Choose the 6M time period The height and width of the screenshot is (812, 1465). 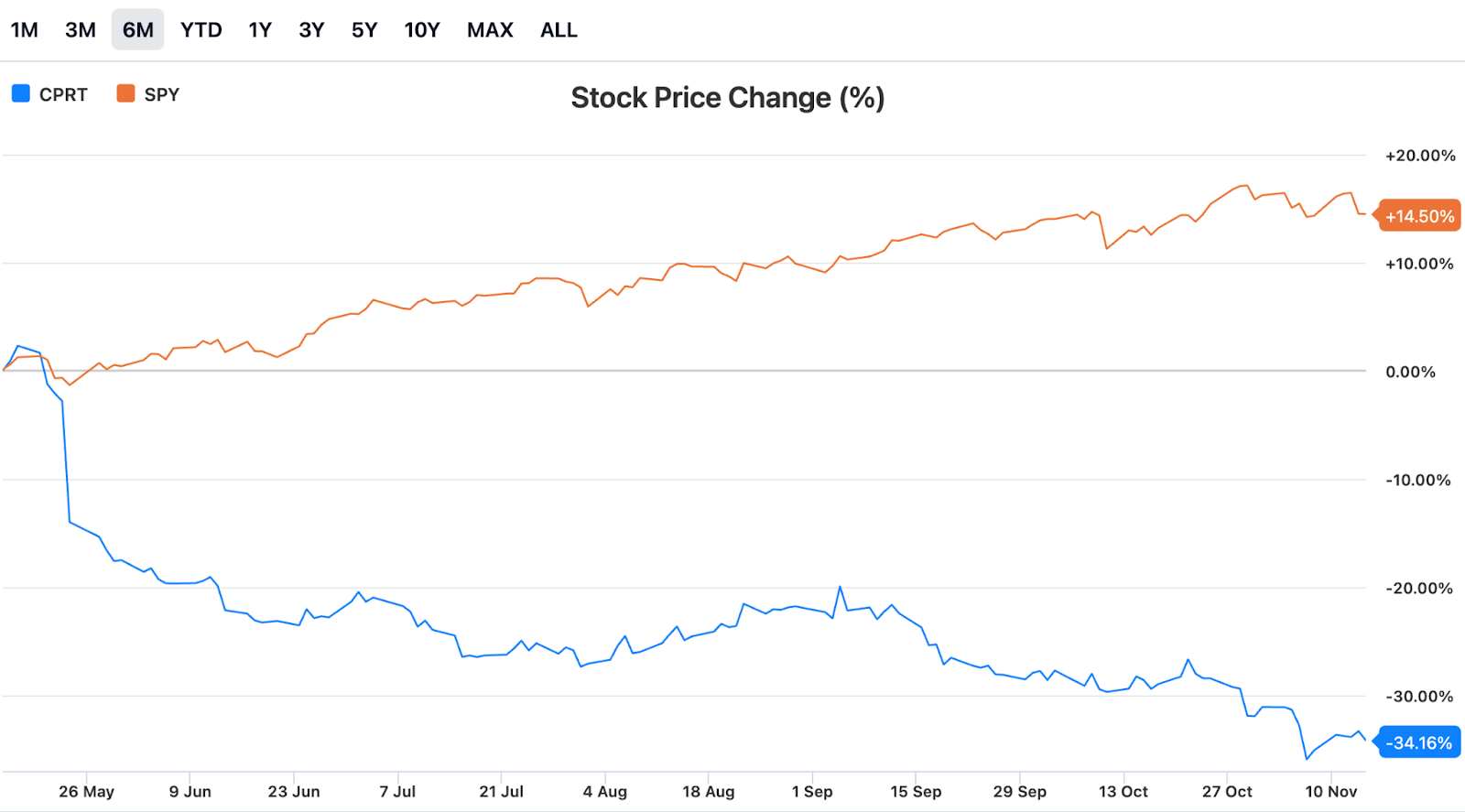point(138,30)
